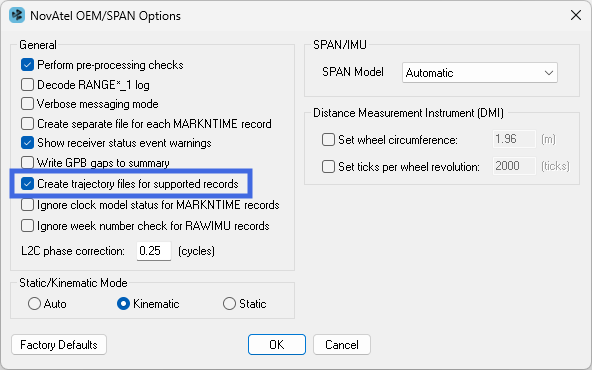592x370 pixels.
Task: Click the Static/Kinematic Mode group heading
Action: pyautogui.click(x=73, y=283)
